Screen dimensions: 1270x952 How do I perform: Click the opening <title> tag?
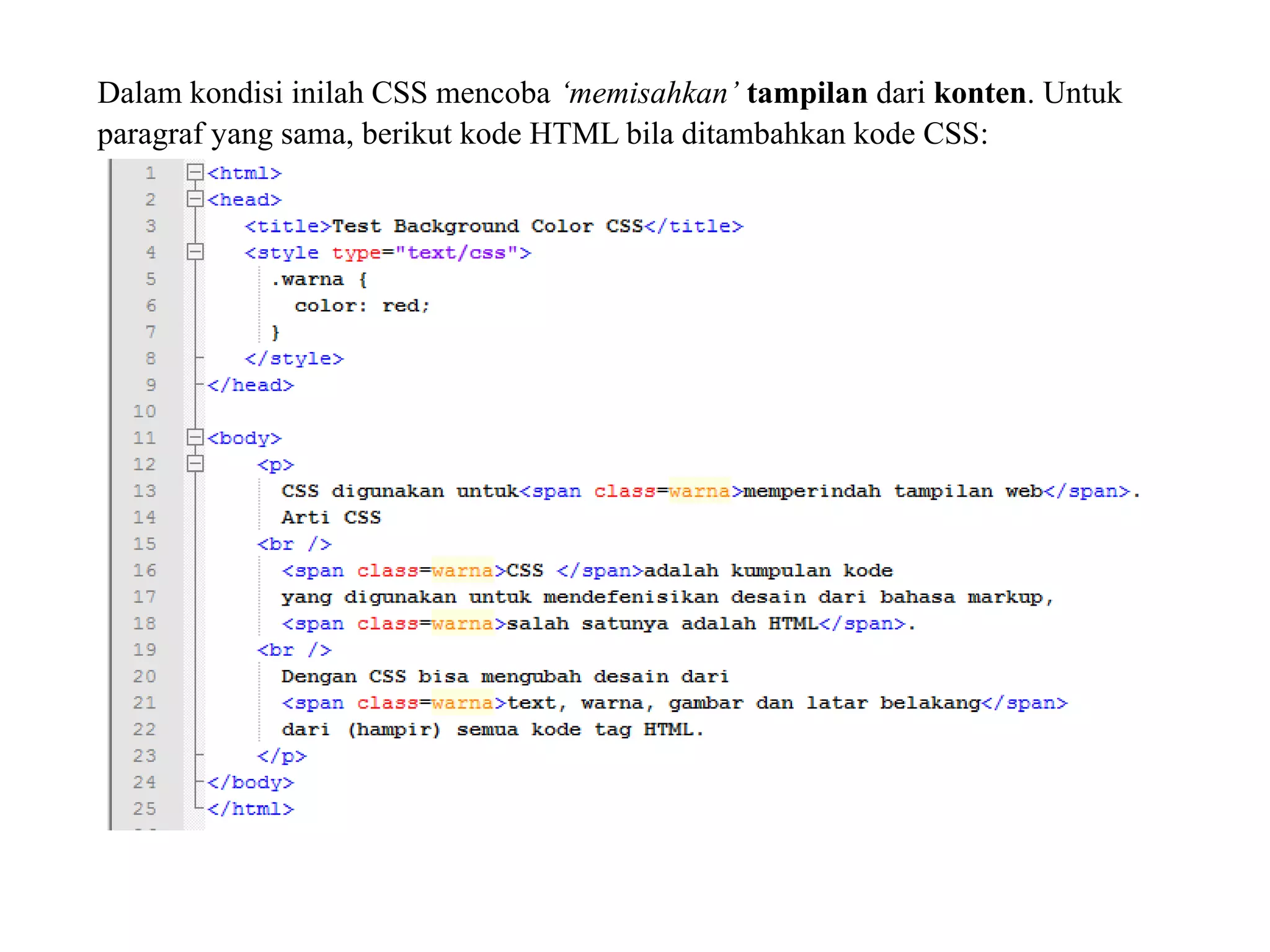point(288,226)
